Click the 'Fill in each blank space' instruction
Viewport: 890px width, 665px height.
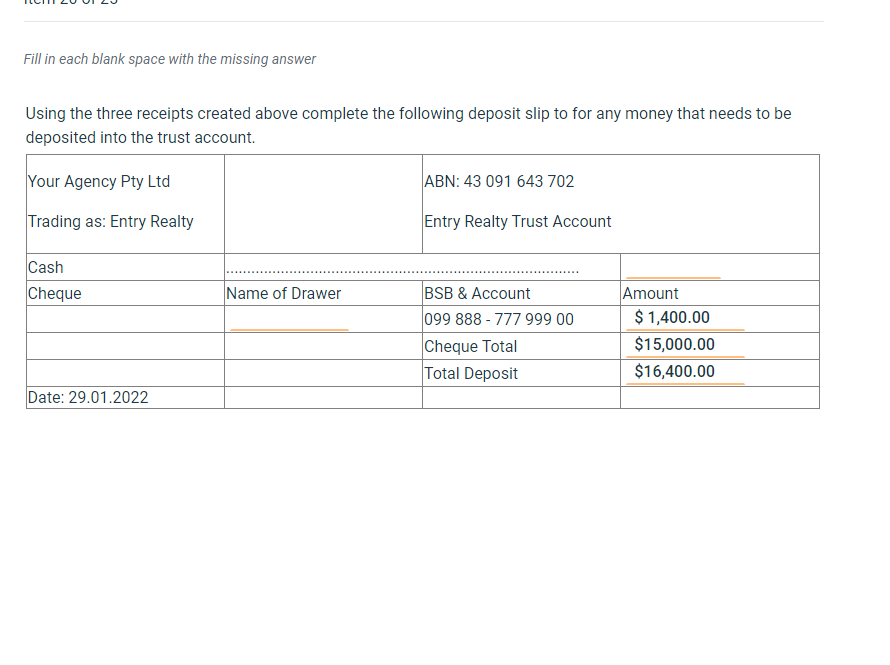coord(170,59)
